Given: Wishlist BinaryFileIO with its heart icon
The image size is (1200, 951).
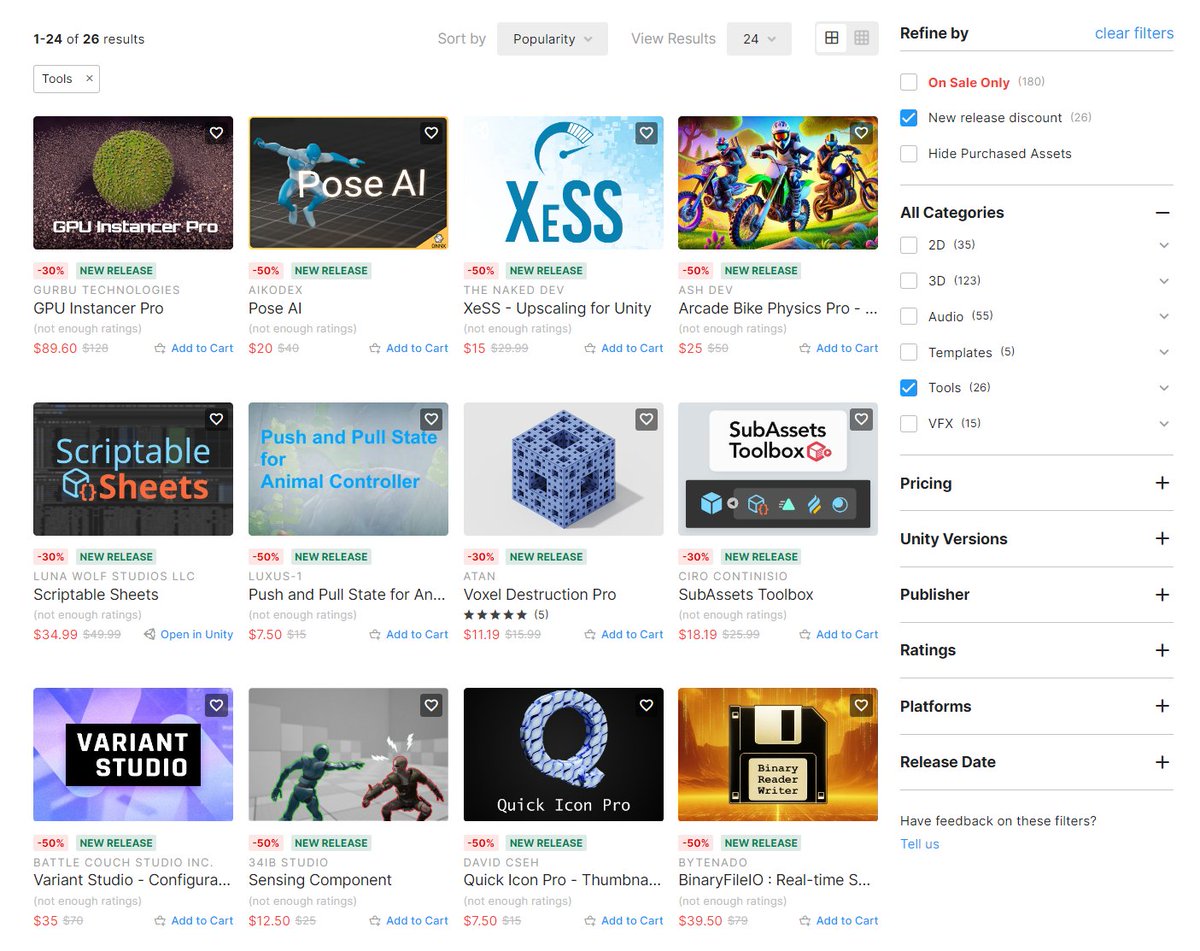Looking at the screenshot, I should click(x=861, y=705).
